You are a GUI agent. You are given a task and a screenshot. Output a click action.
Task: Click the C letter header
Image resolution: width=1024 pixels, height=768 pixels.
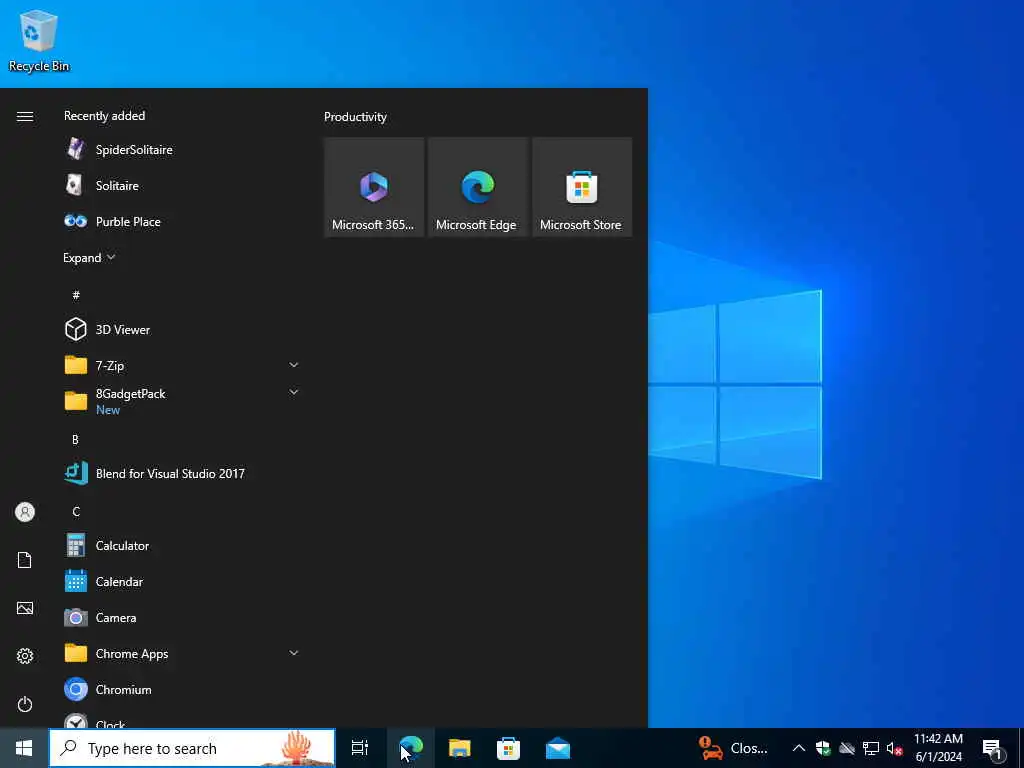76,511
